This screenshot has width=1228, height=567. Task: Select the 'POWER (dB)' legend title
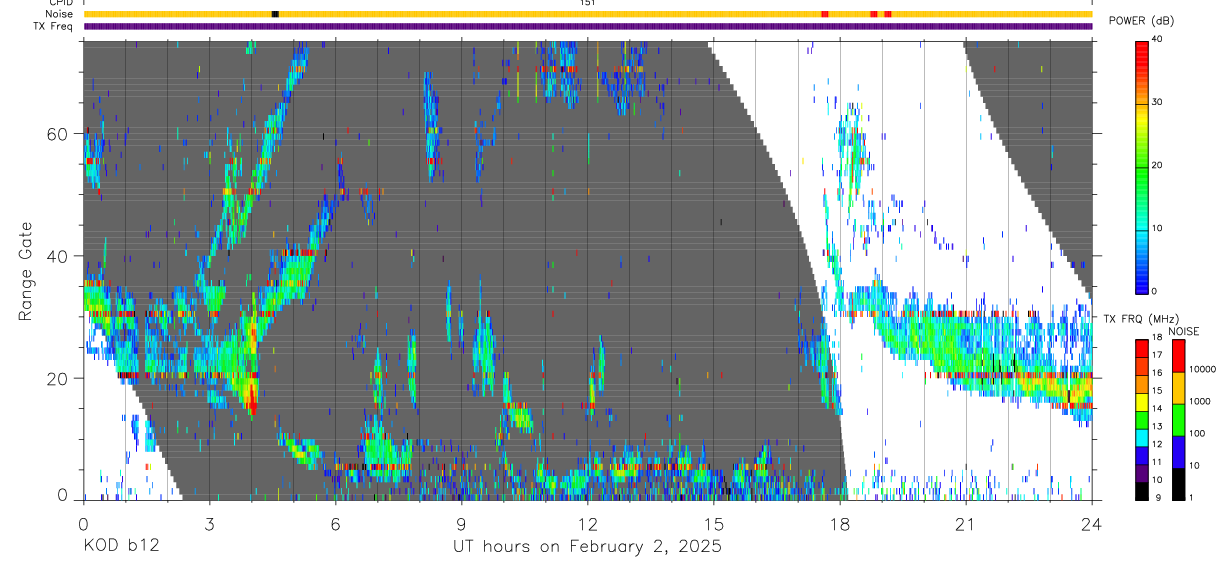1141,21
